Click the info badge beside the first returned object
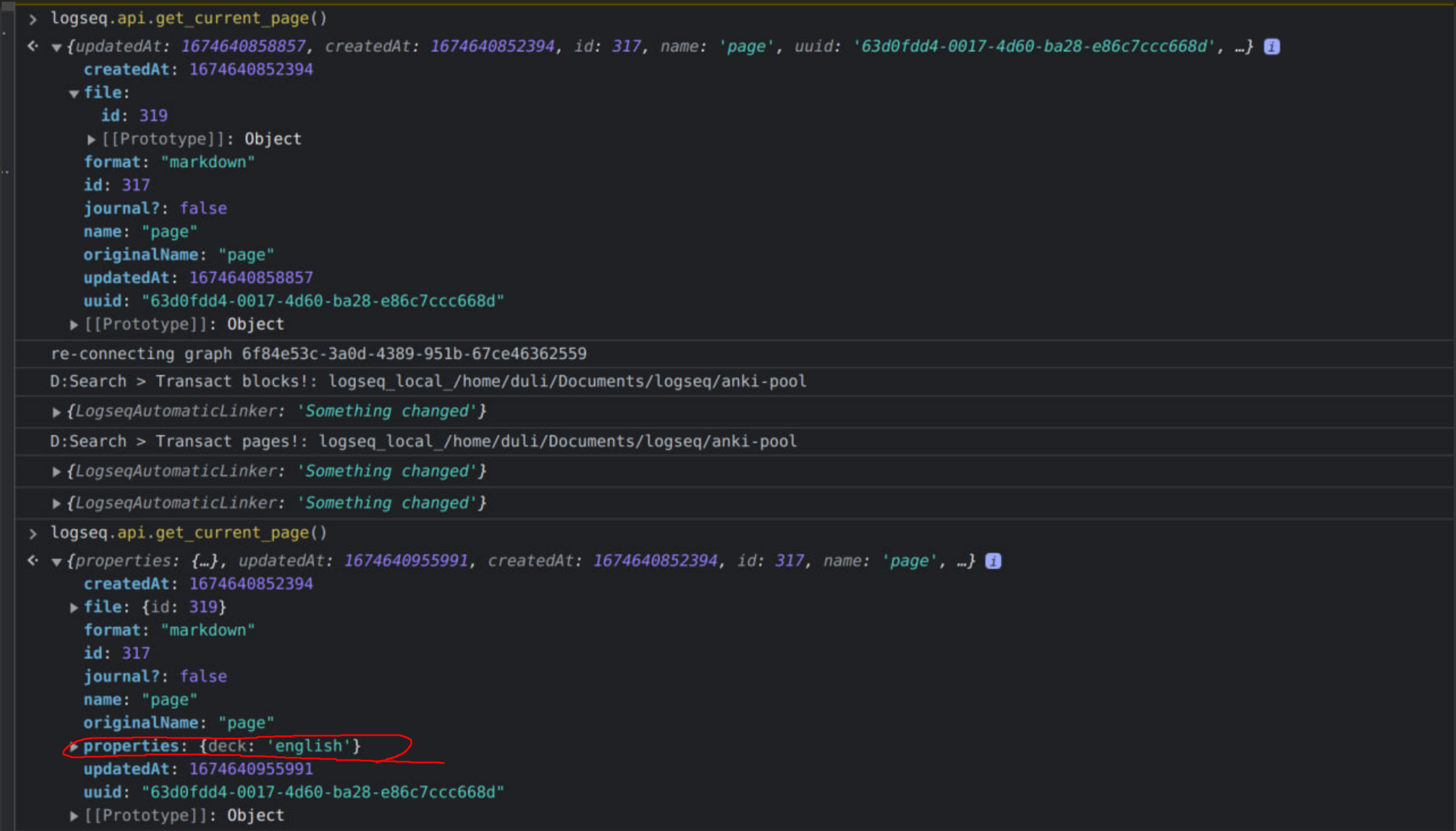Viewport: 1456px width, 831px height. (1271, 47)
